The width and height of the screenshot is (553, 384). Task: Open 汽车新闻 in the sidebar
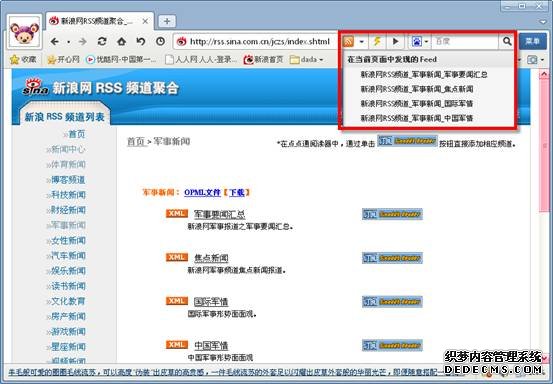(68, 256)
